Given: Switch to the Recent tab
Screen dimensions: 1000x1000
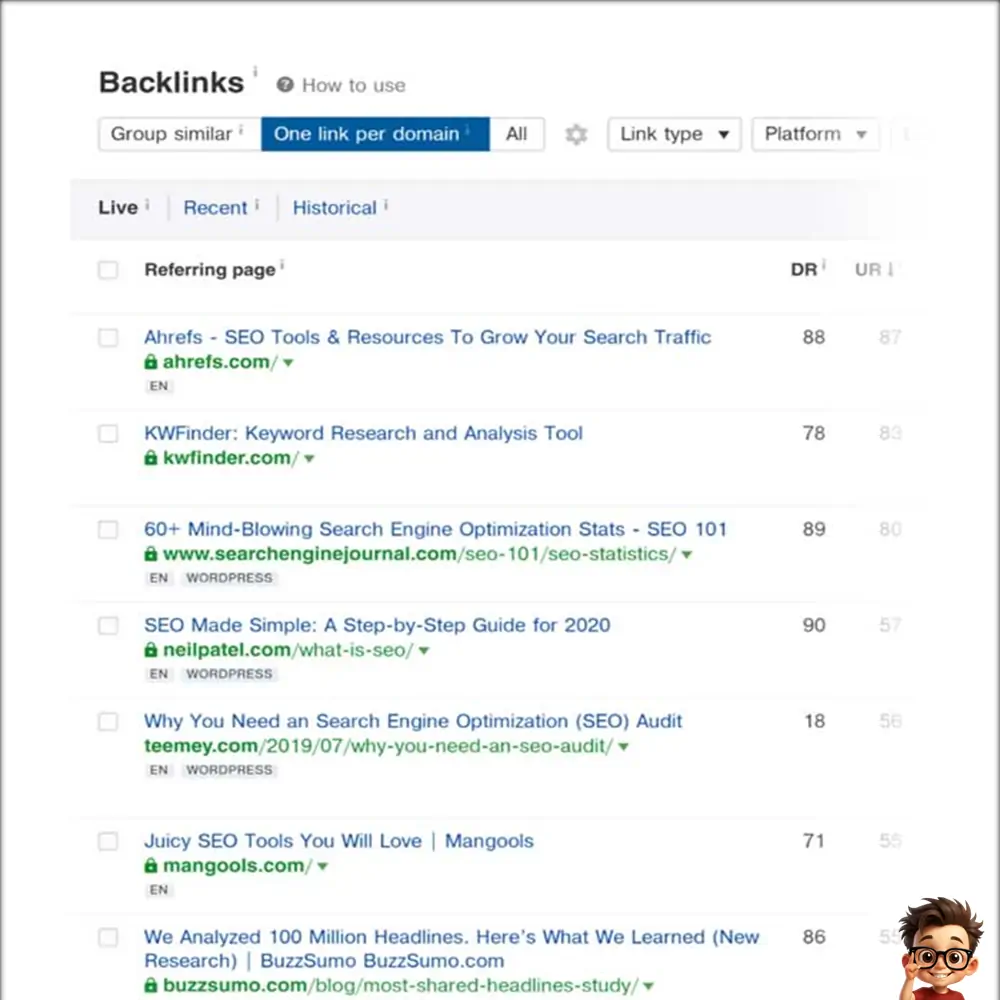Looking at the screenshot, I should [x=216, y=207].
